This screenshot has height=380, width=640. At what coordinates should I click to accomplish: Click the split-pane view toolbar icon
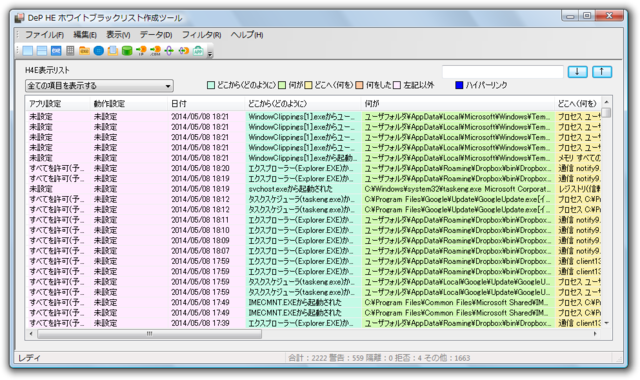pos(42,51)
